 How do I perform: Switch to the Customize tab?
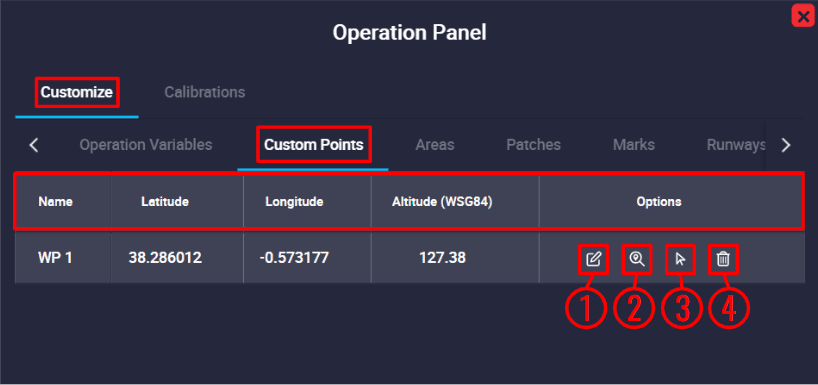tap(77, 92)
